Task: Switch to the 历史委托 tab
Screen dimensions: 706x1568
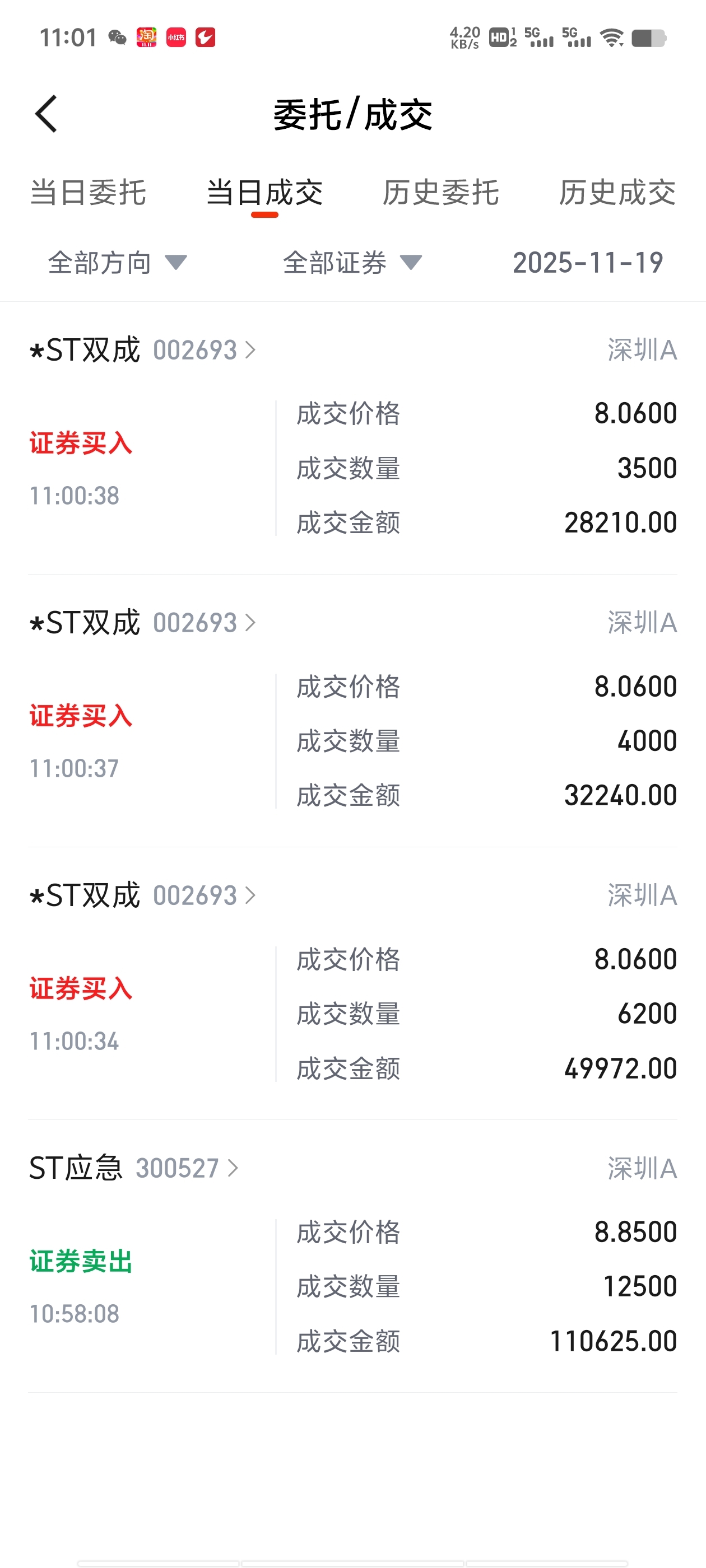Action: (440, 193)
